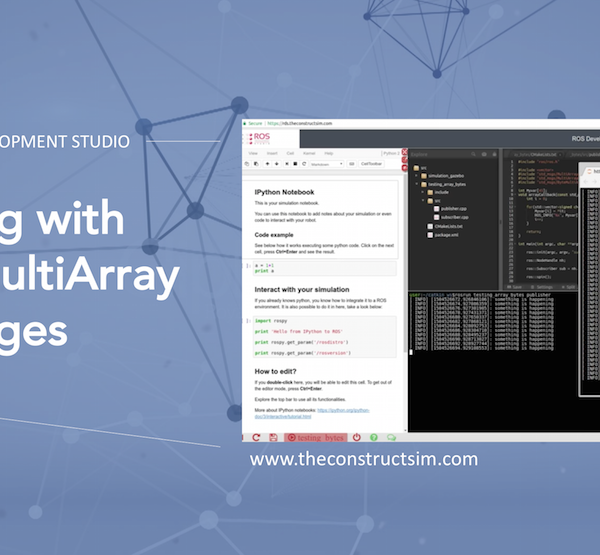Click www.theconstructsim.com text below screenshot
Screen dimensions: 600x555
point(364,459)
